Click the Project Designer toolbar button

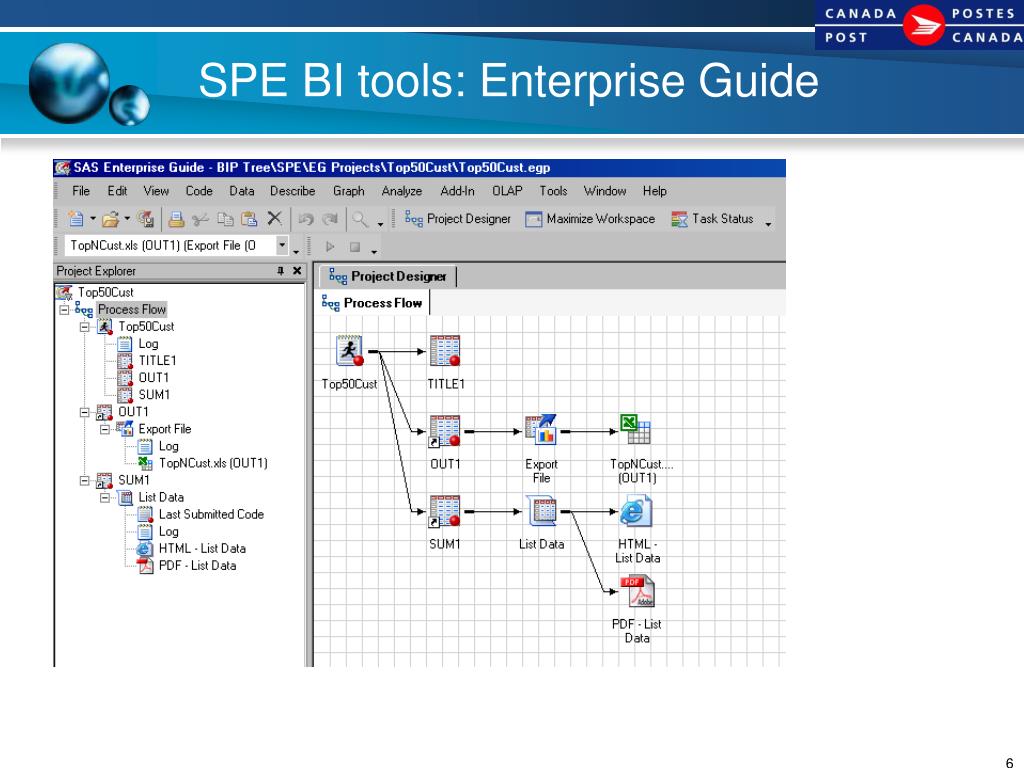click(458, 219)
